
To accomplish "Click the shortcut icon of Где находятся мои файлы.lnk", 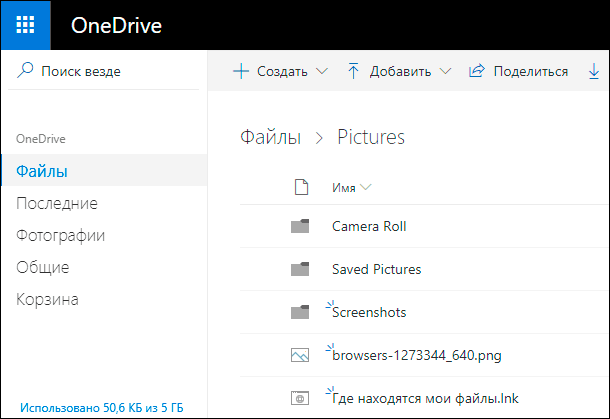I will tap(300, 398).
